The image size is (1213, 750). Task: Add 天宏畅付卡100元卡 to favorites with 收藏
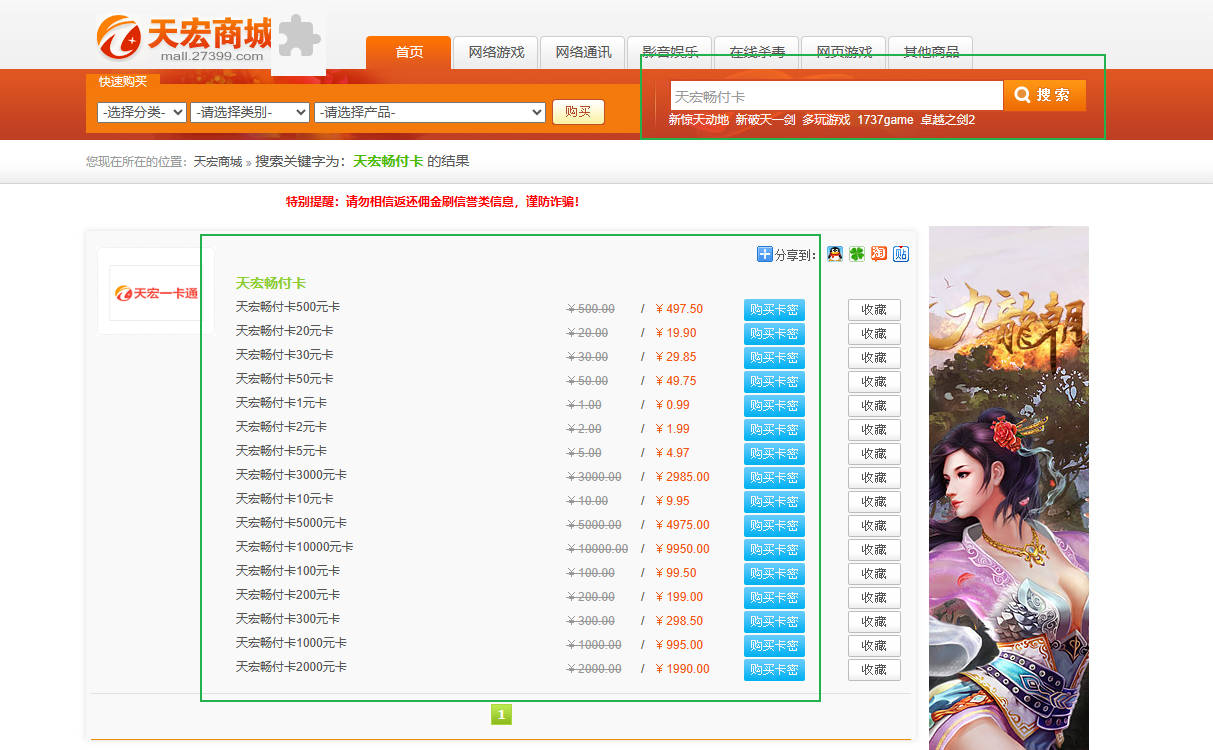click(x=874, y=574)
